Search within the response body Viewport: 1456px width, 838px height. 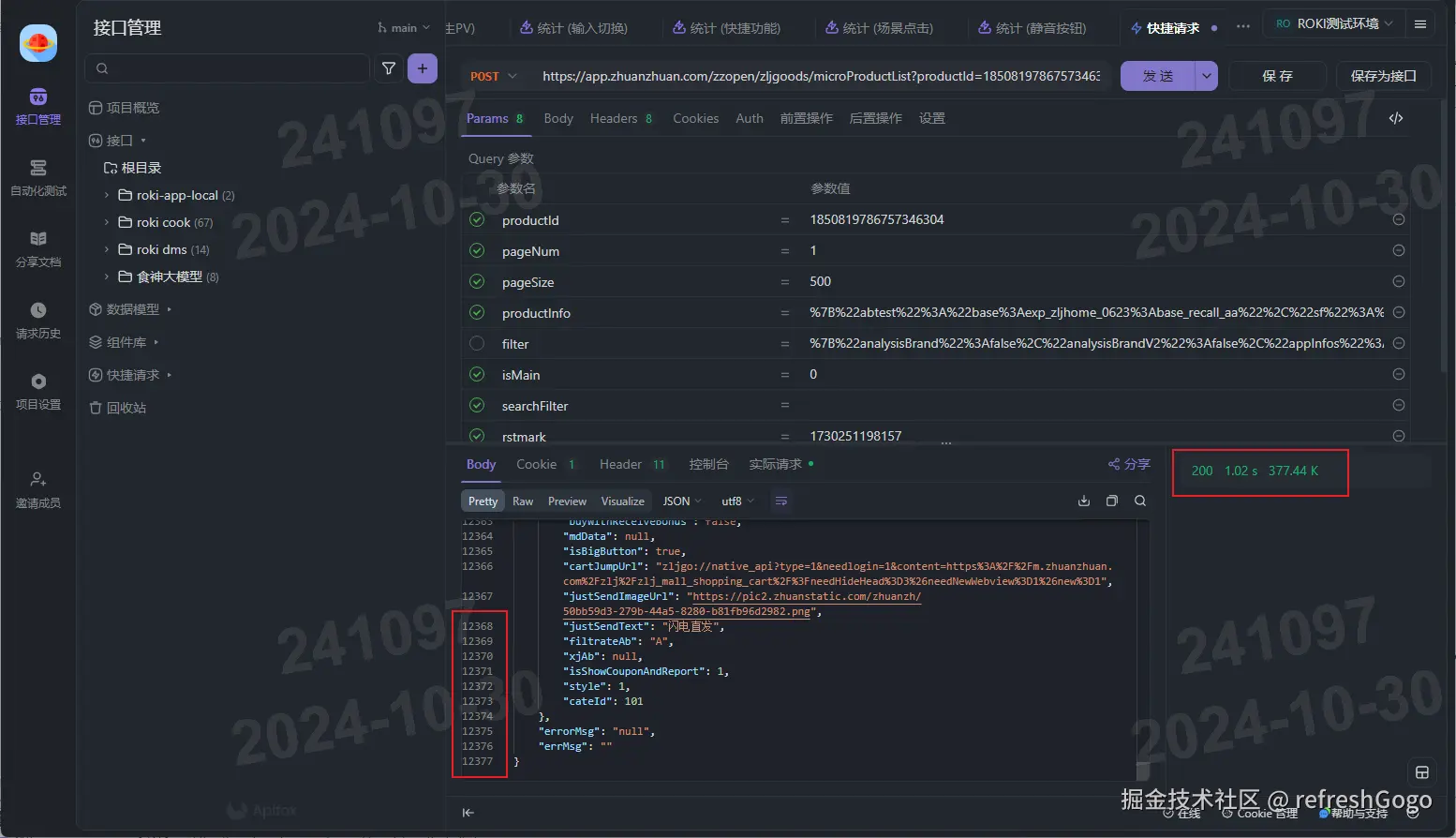pyautogui.click(x=1140, y=501)
